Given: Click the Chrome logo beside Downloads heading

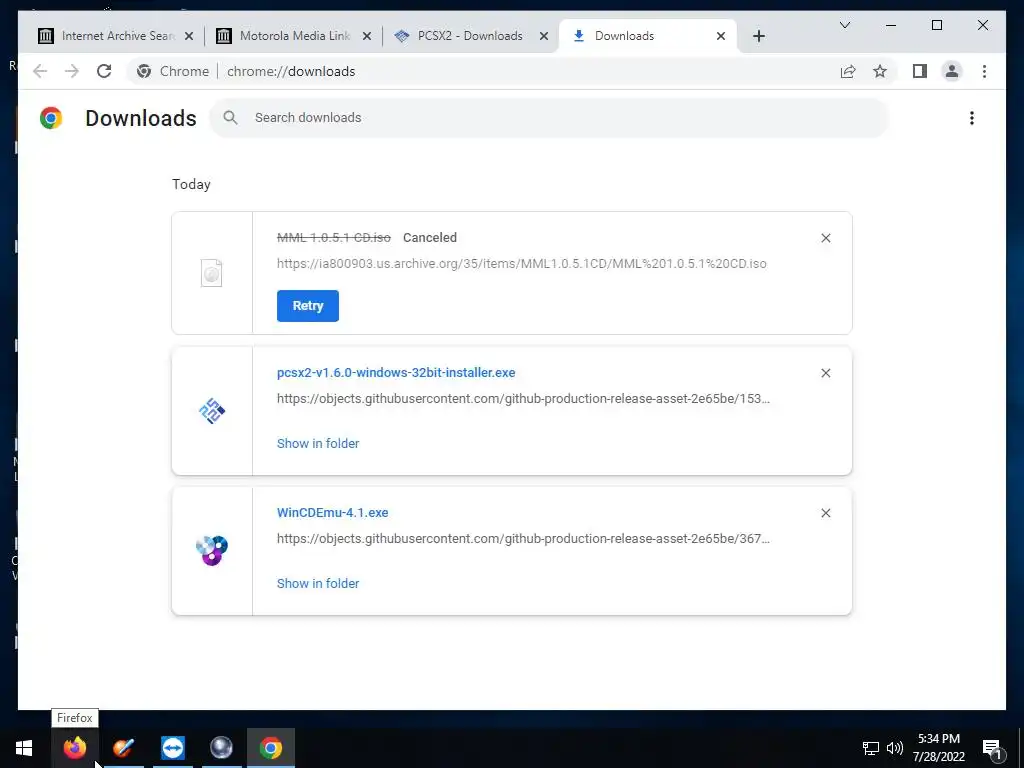Looking at the screenshot, I should tap(51, 118).
